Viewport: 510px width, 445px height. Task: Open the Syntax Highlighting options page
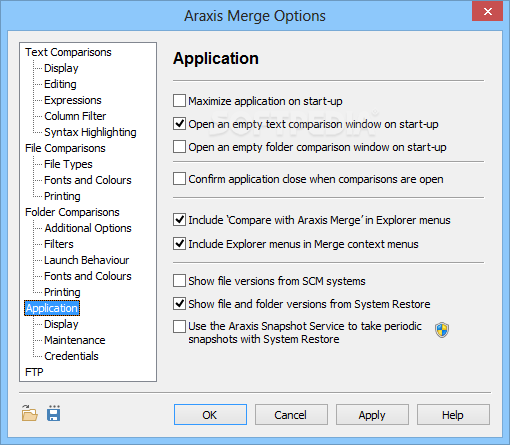[x=90, y=132]
